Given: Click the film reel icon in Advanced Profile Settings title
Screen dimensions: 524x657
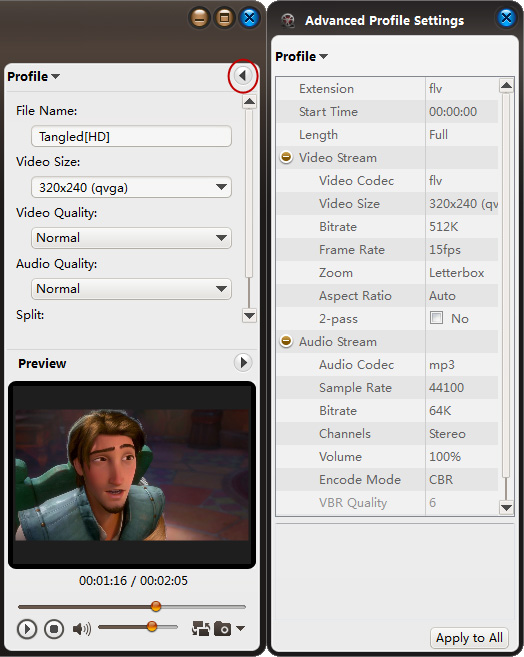Looking at the screenshot, I should pos(288,20).
